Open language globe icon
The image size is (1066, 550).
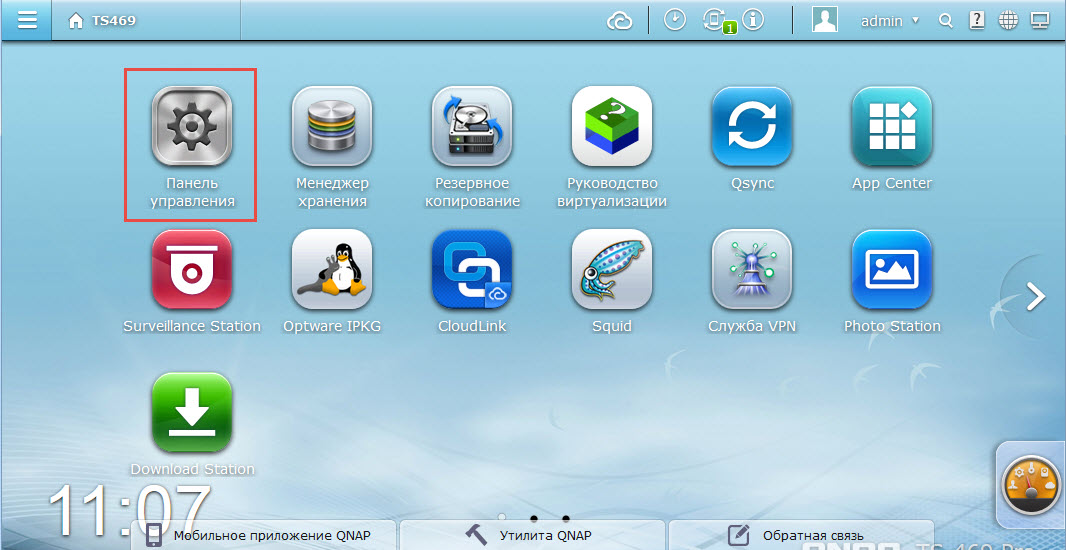click(x=1008, y=20)
